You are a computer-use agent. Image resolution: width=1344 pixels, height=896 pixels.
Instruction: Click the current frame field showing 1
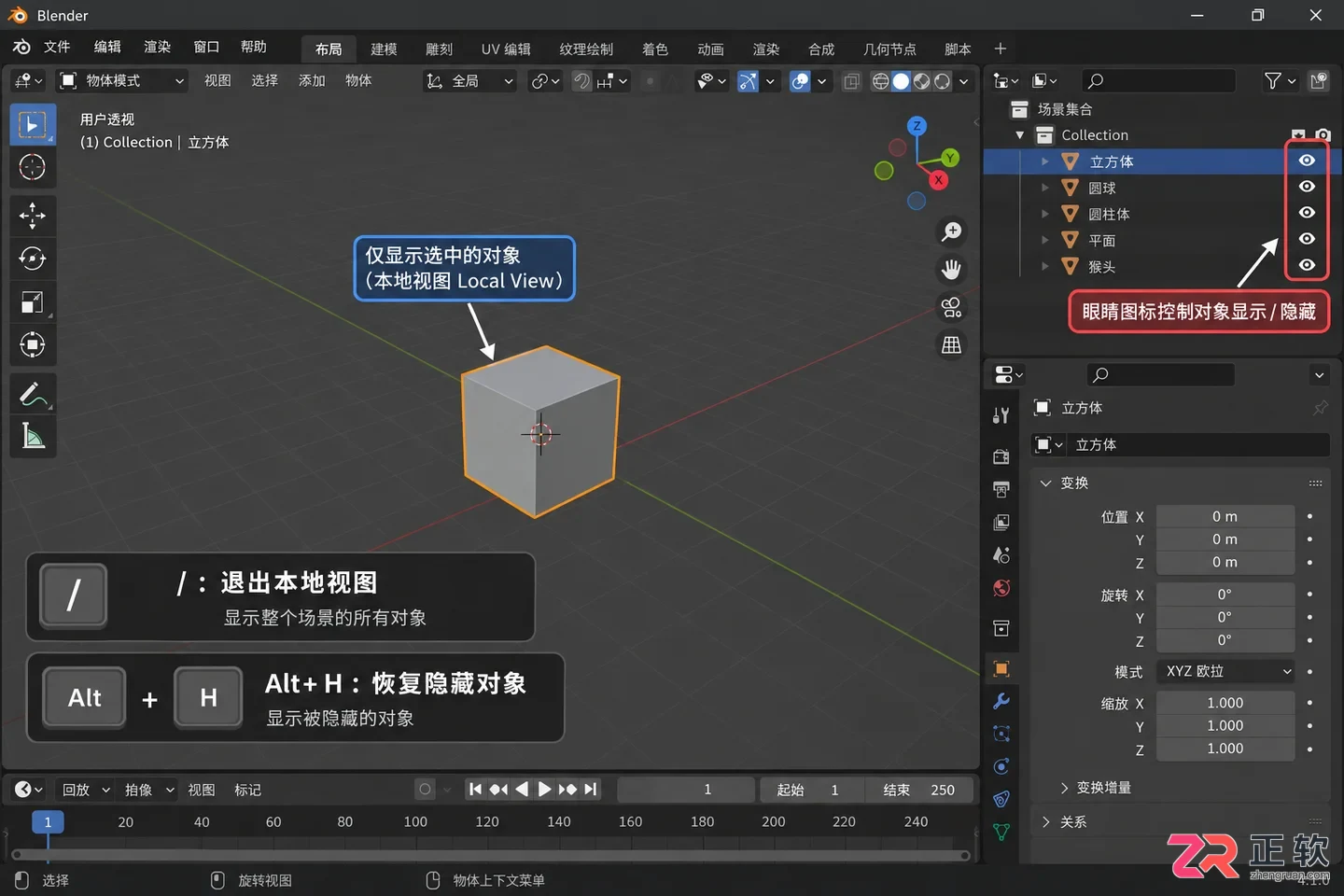686,790
